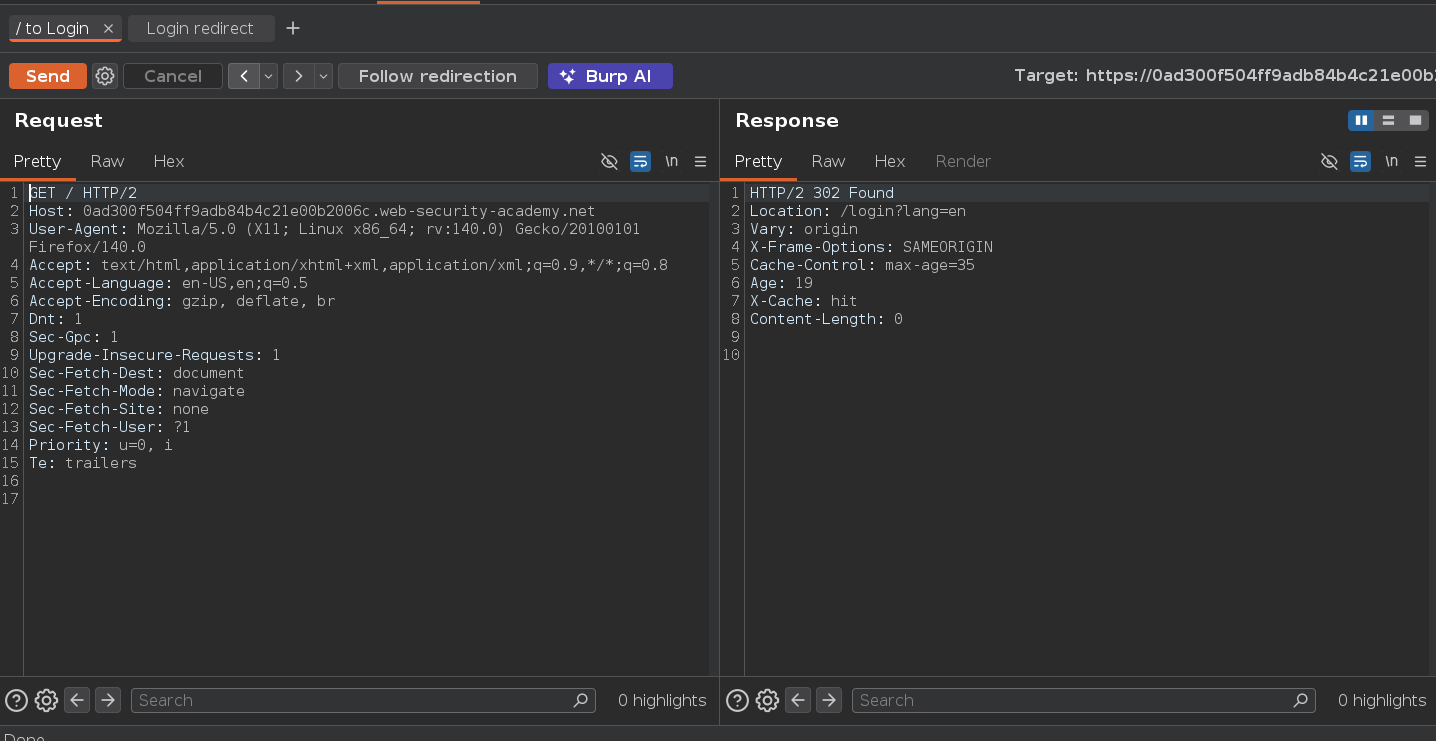Open Request search settings gear
The image size is (1436, 741).
click(46, 700)
